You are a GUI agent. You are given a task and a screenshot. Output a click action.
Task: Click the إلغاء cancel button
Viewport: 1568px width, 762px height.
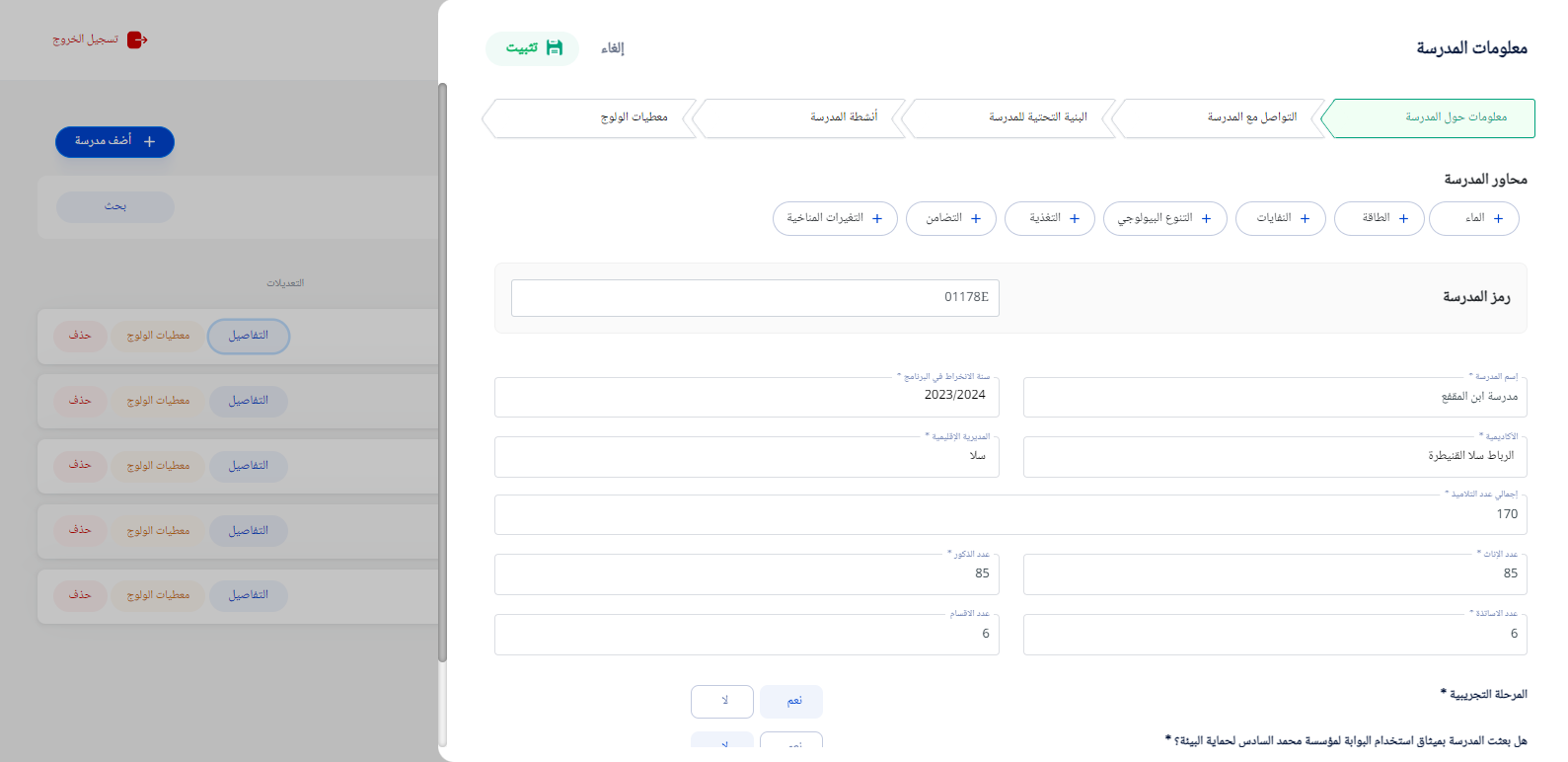(613, 48)
